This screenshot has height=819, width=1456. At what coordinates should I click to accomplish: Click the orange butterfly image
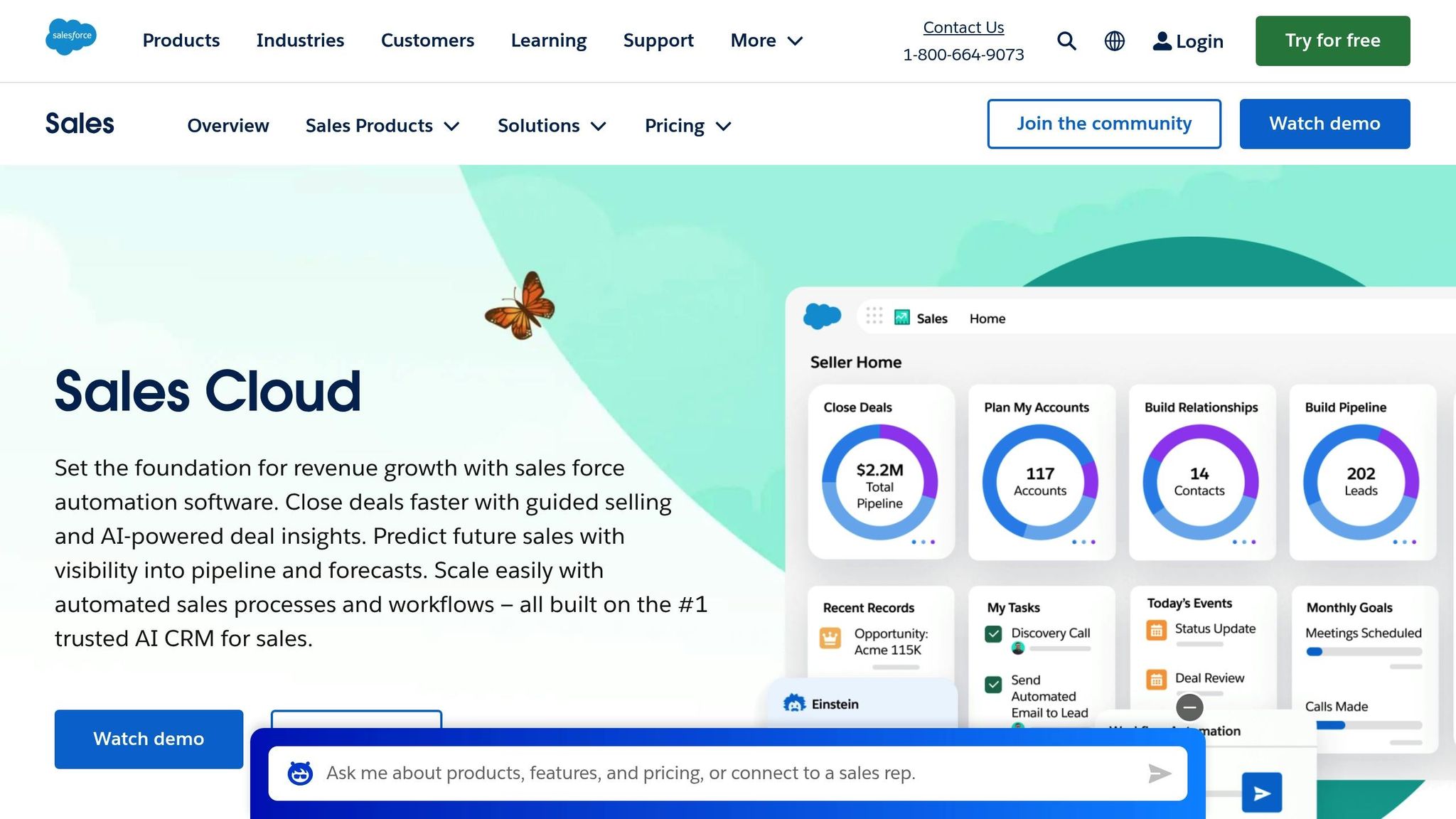520,306
